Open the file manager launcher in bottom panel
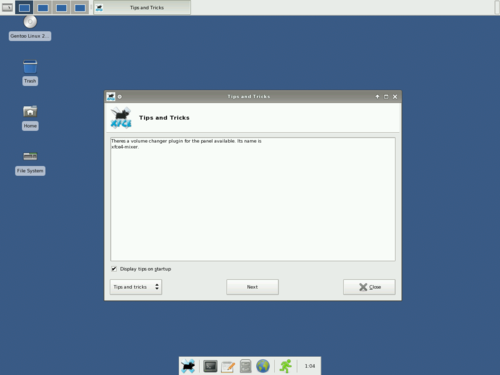 [x=245, y=366]
